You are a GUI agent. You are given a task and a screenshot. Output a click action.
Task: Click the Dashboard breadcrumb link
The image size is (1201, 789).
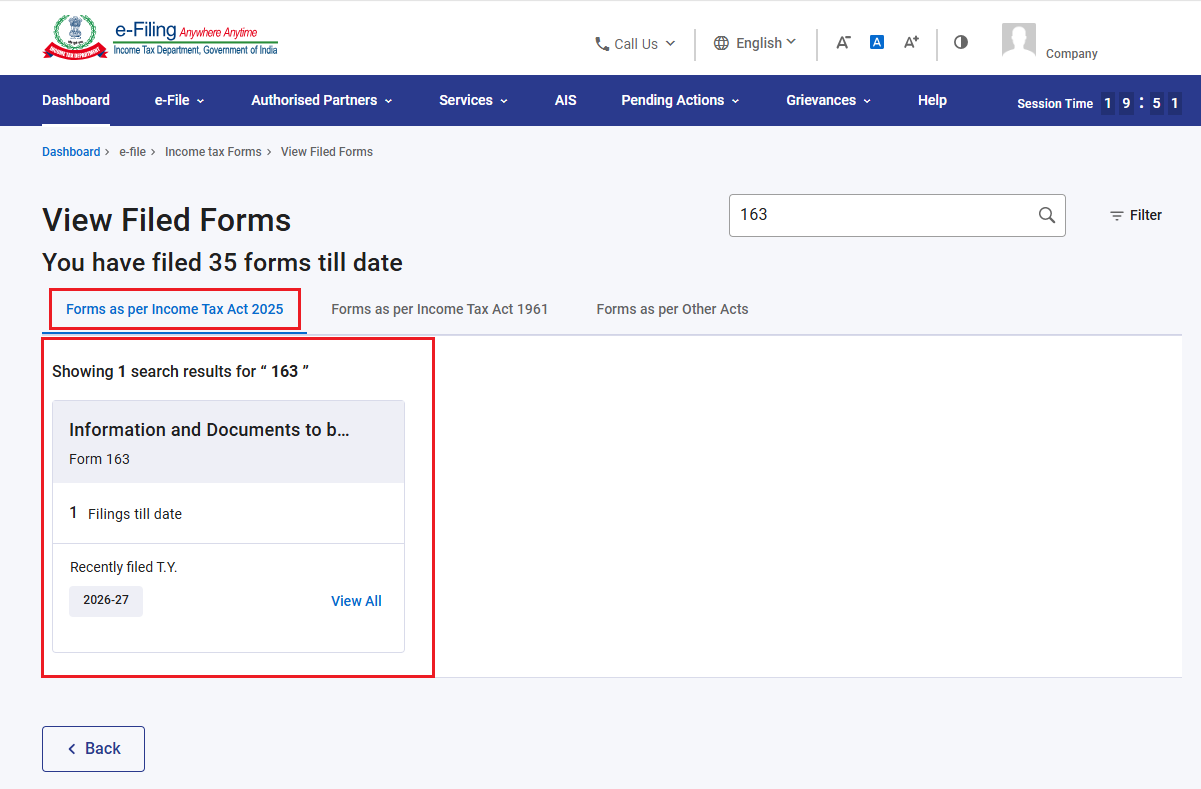click(x=71, y=152)
